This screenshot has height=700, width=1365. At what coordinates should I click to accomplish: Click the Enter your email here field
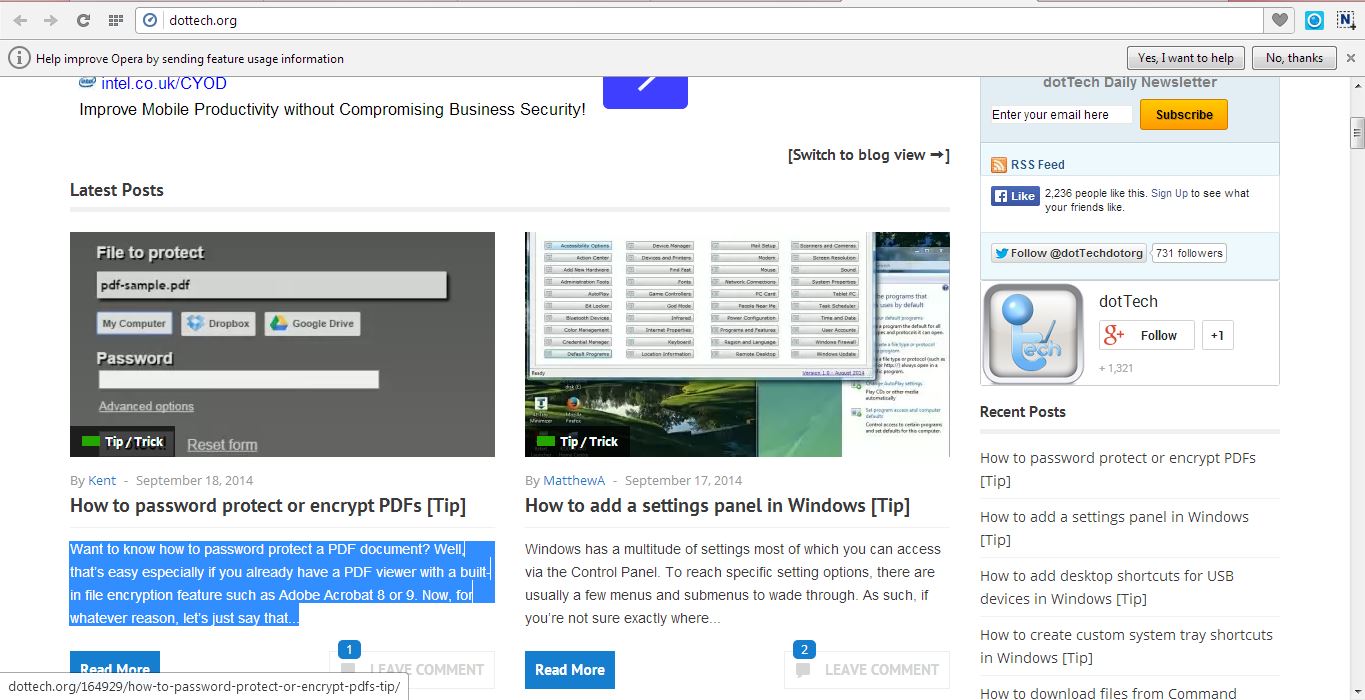[x=1058, y=114]
